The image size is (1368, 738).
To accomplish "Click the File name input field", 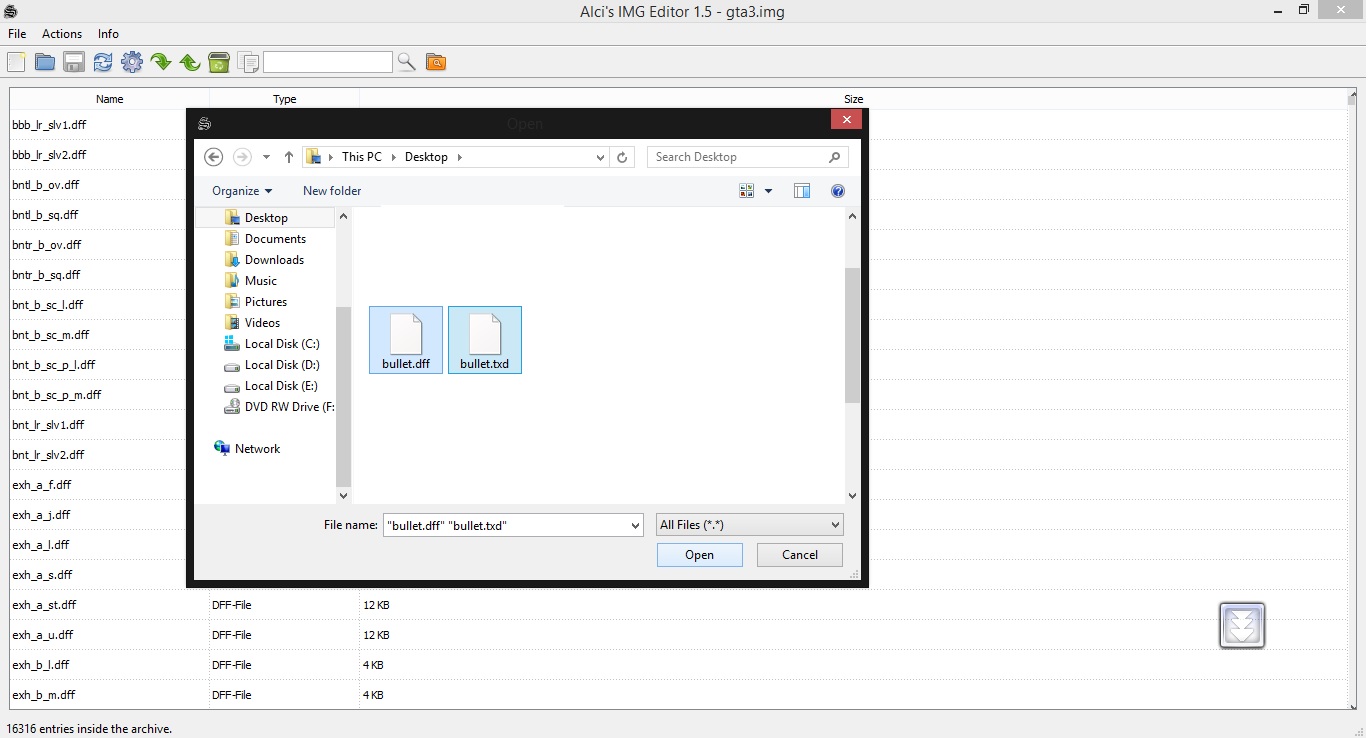I will coord(506,525).
